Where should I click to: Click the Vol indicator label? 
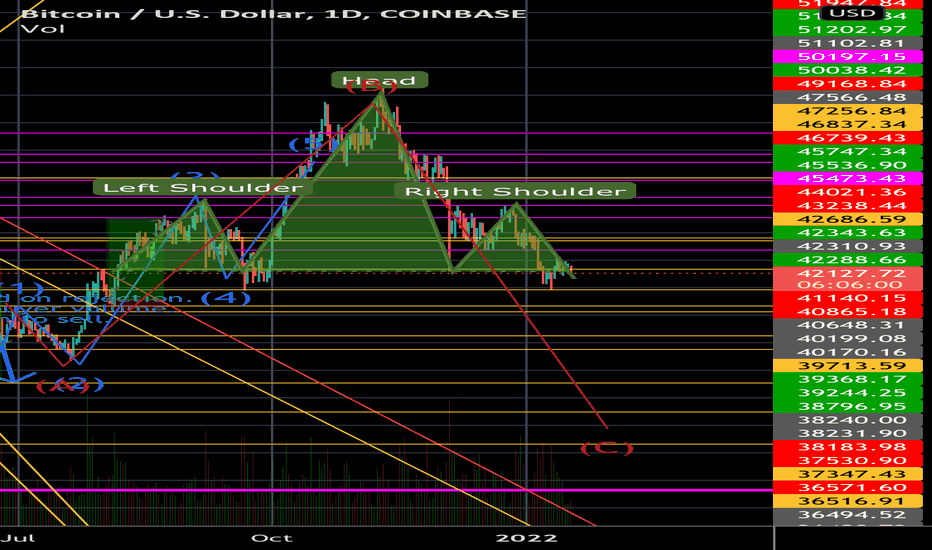click(42, 29)
